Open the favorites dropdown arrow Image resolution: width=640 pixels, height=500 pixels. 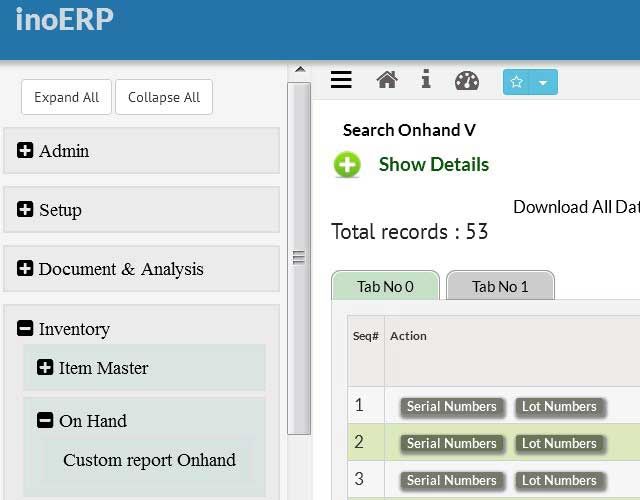pyautogui.click(x=543, y=82)
